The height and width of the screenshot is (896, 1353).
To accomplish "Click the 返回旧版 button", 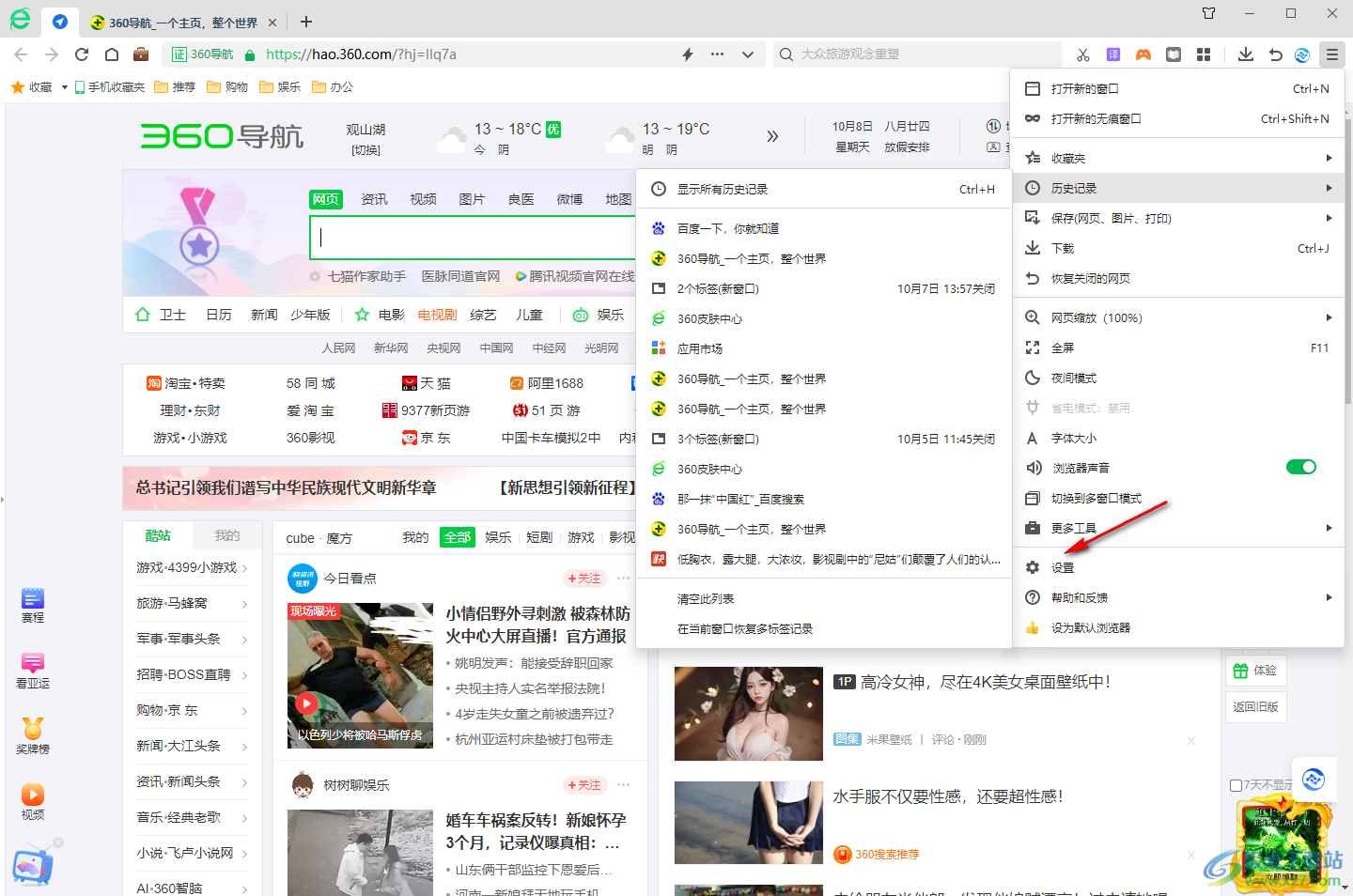I will pyautogui.click(x=1255, y=706).
